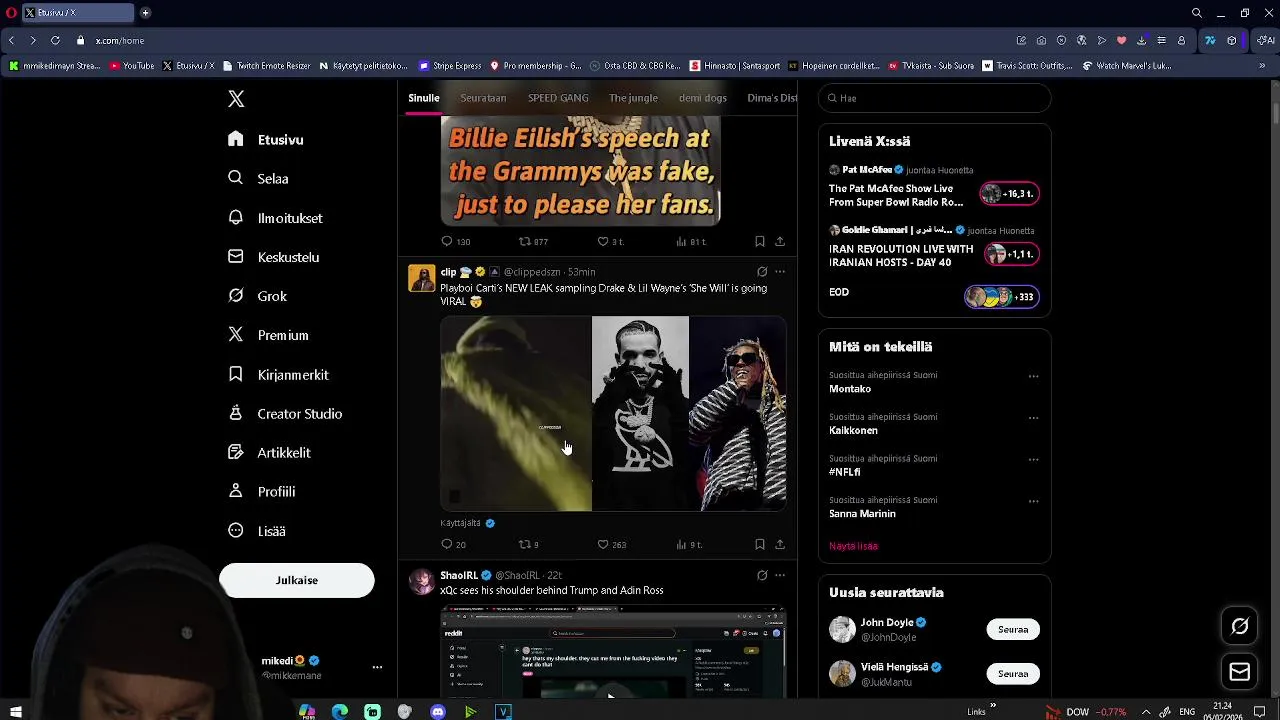The height and width of the screenshot is (720, 1280).
Task: Click Näytä lisää link
Action: click(x=853, y=546)
